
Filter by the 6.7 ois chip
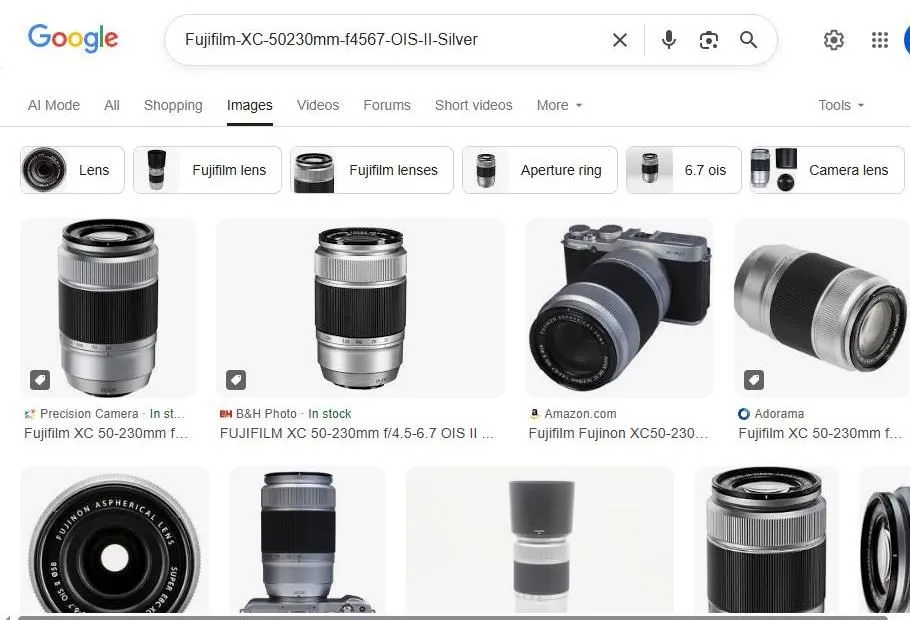point(684,170)
